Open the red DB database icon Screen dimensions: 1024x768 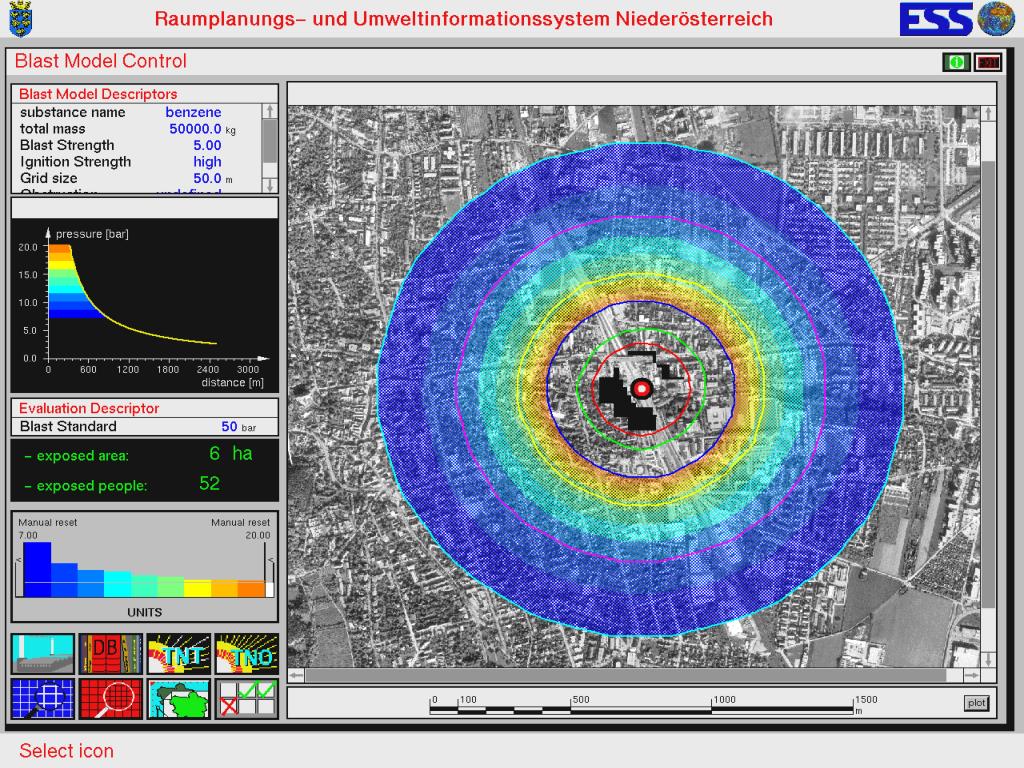[x=110, y=653]
